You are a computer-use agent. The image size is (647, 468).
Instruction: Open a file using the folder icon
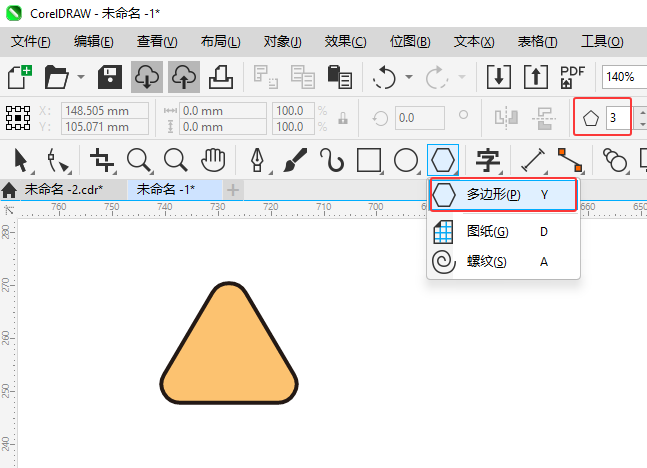click(56, 77)
